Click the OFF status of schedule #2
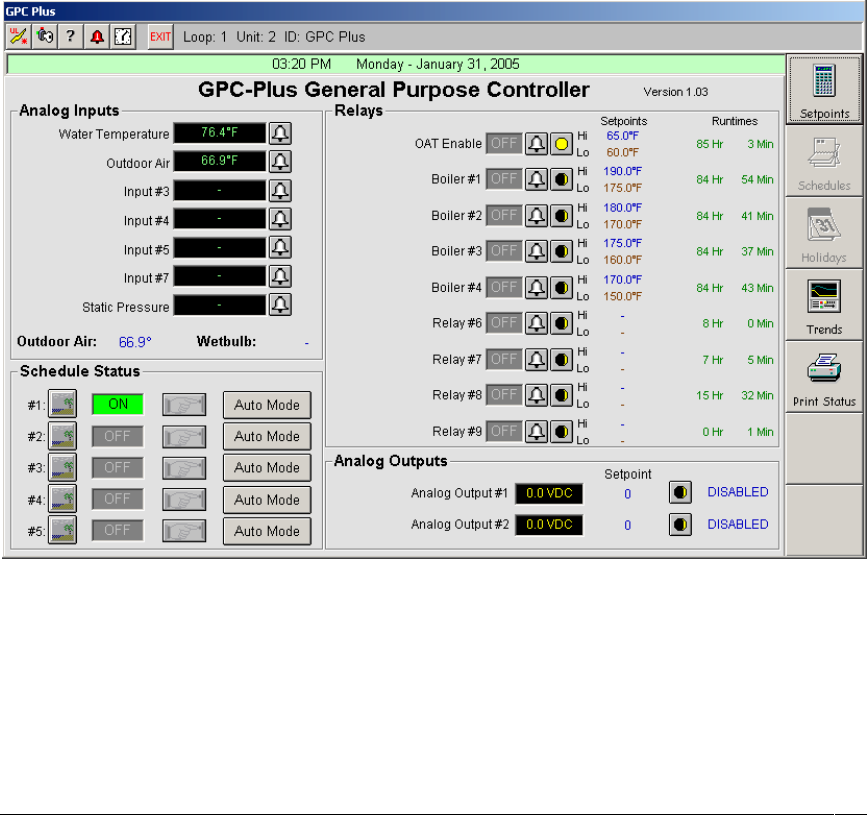The width and height of the screenshot is (867, 815). 118,436
